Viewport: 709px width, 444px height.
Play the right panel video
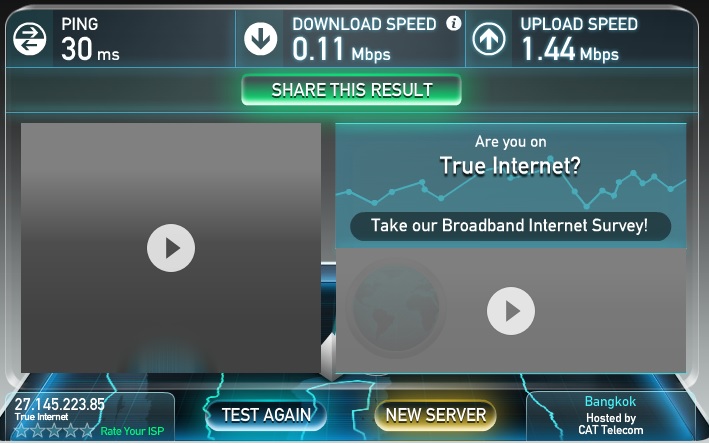pyautogui.click(x=511, y=311)
